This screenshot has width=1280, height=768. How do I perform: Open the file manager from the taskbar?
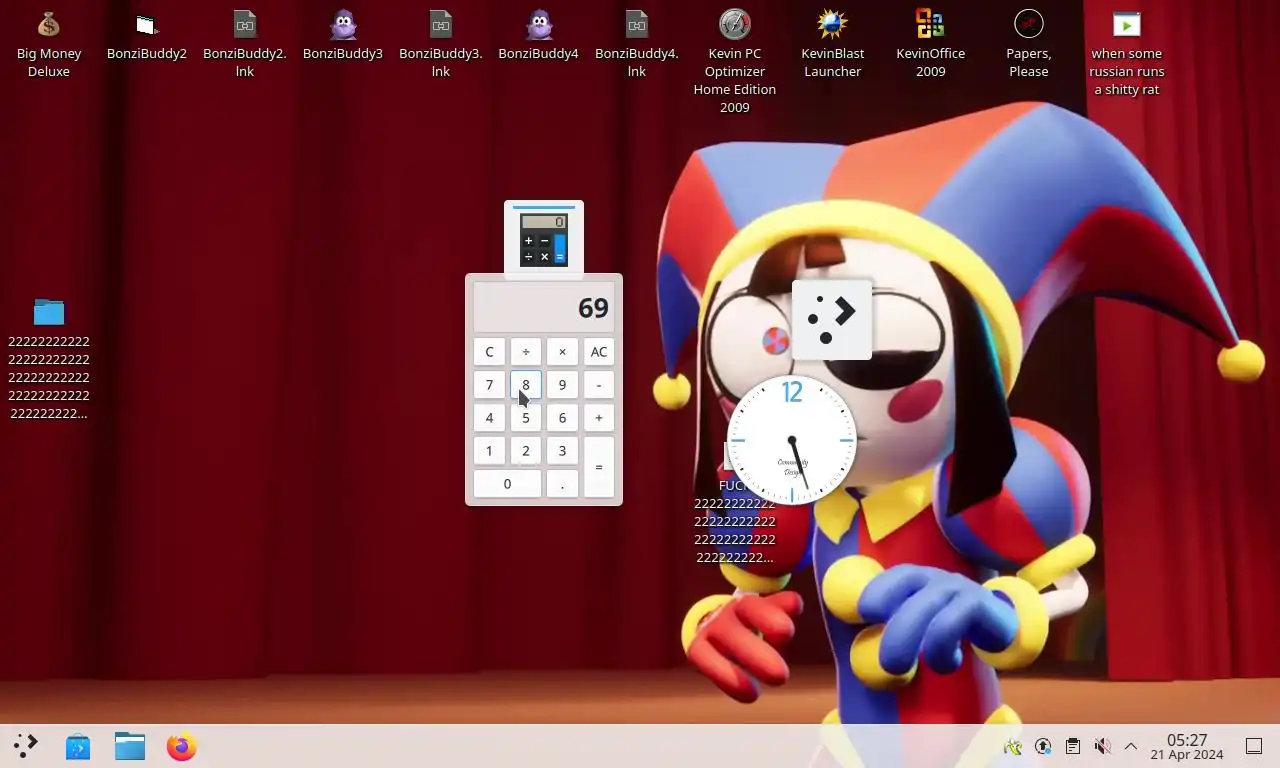(130, 746)
